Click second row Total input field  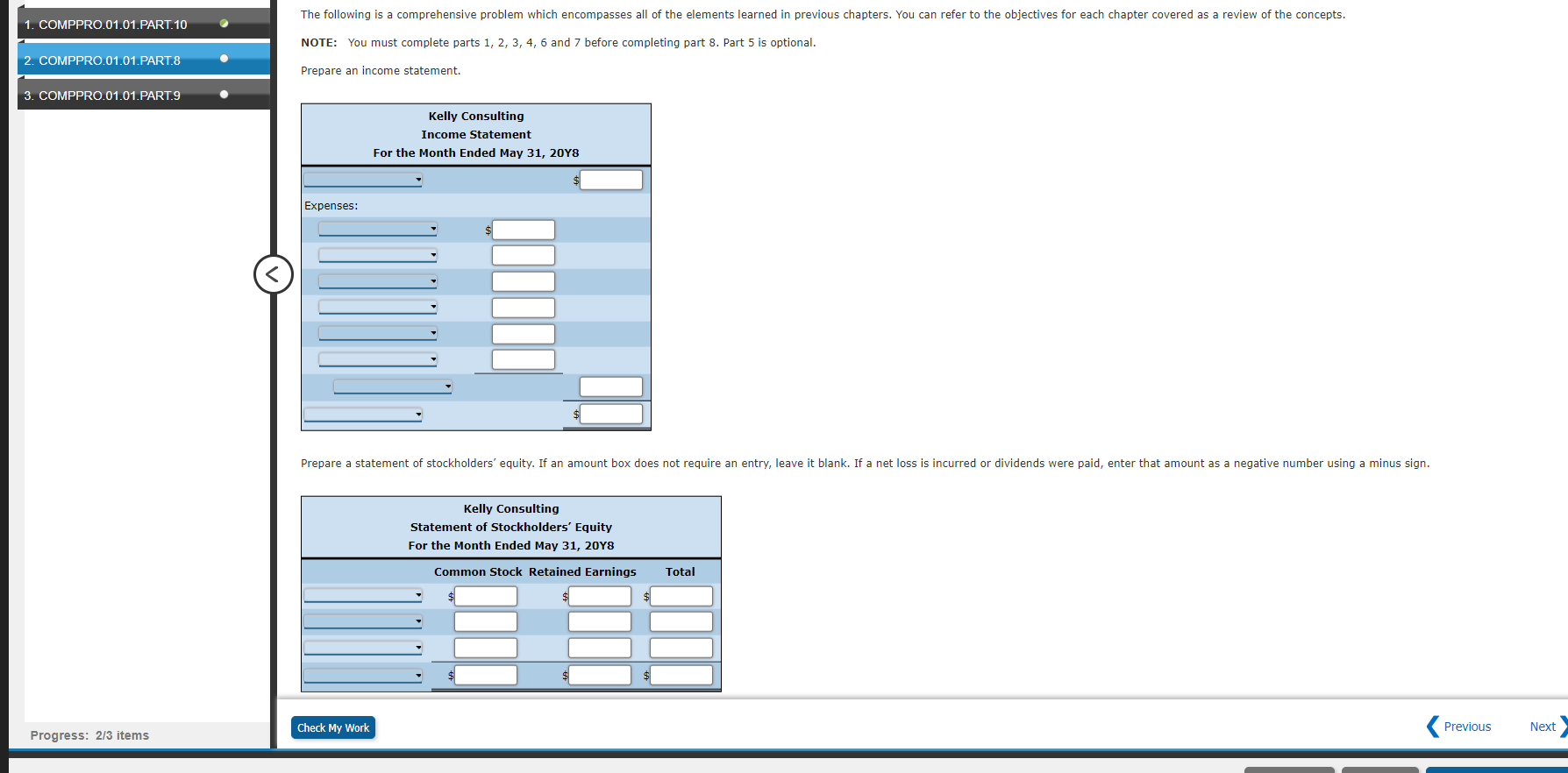click(x=681, y=621)
